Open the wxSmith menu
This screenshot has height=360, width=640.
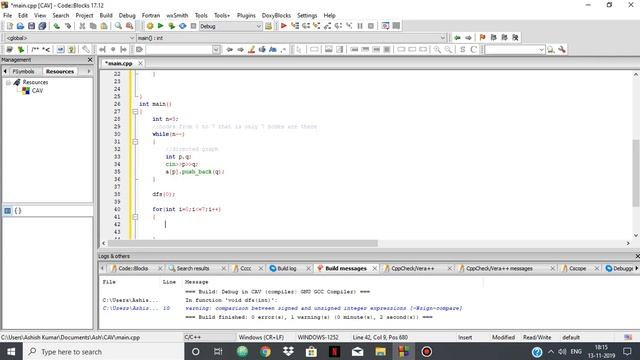[177, 15]
